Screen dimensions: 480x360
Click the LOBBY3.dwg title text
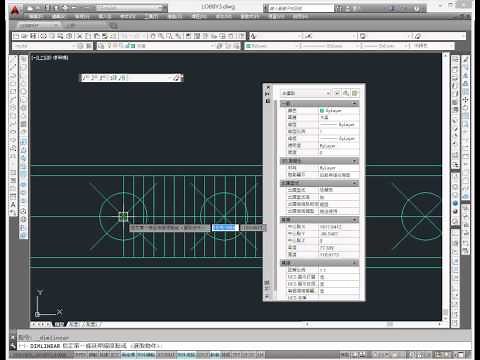[x=218, y=7]
